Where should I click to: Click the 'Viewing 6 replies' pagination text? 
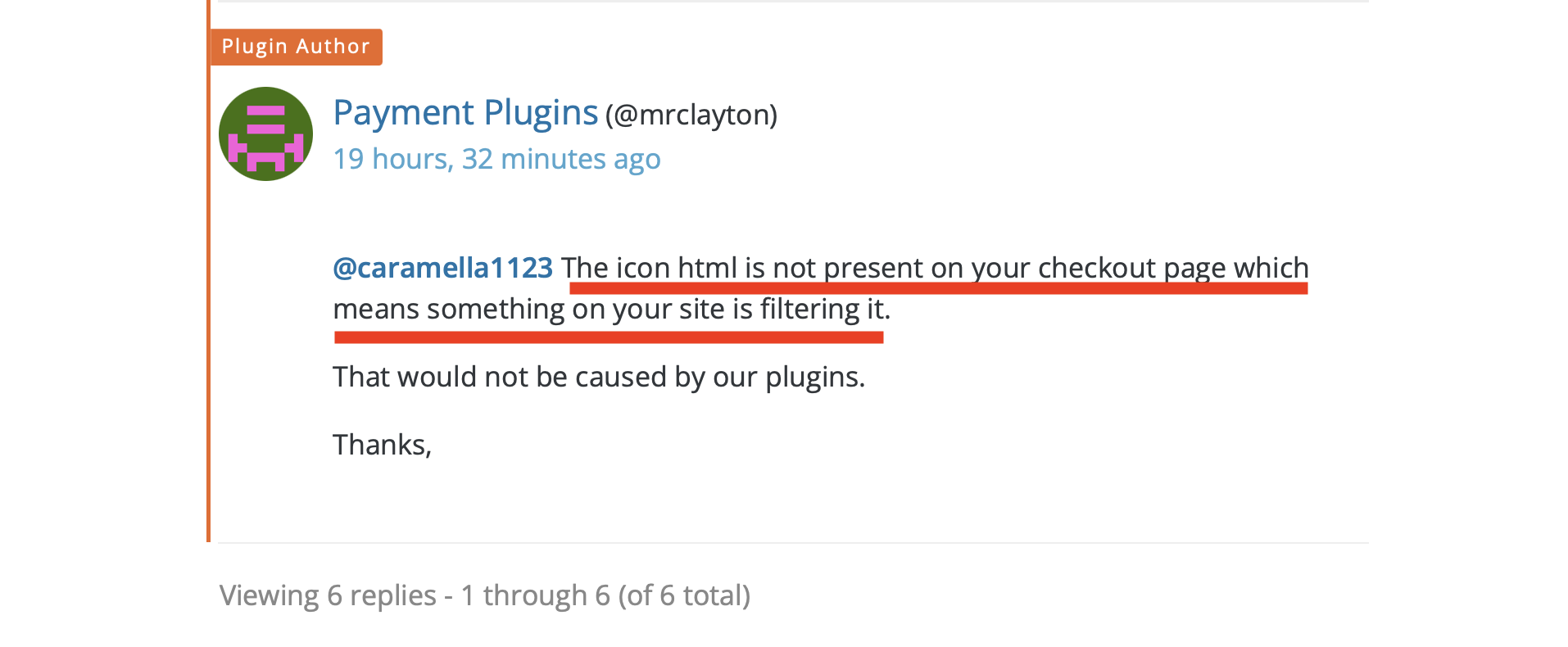(x=328, y=595)
